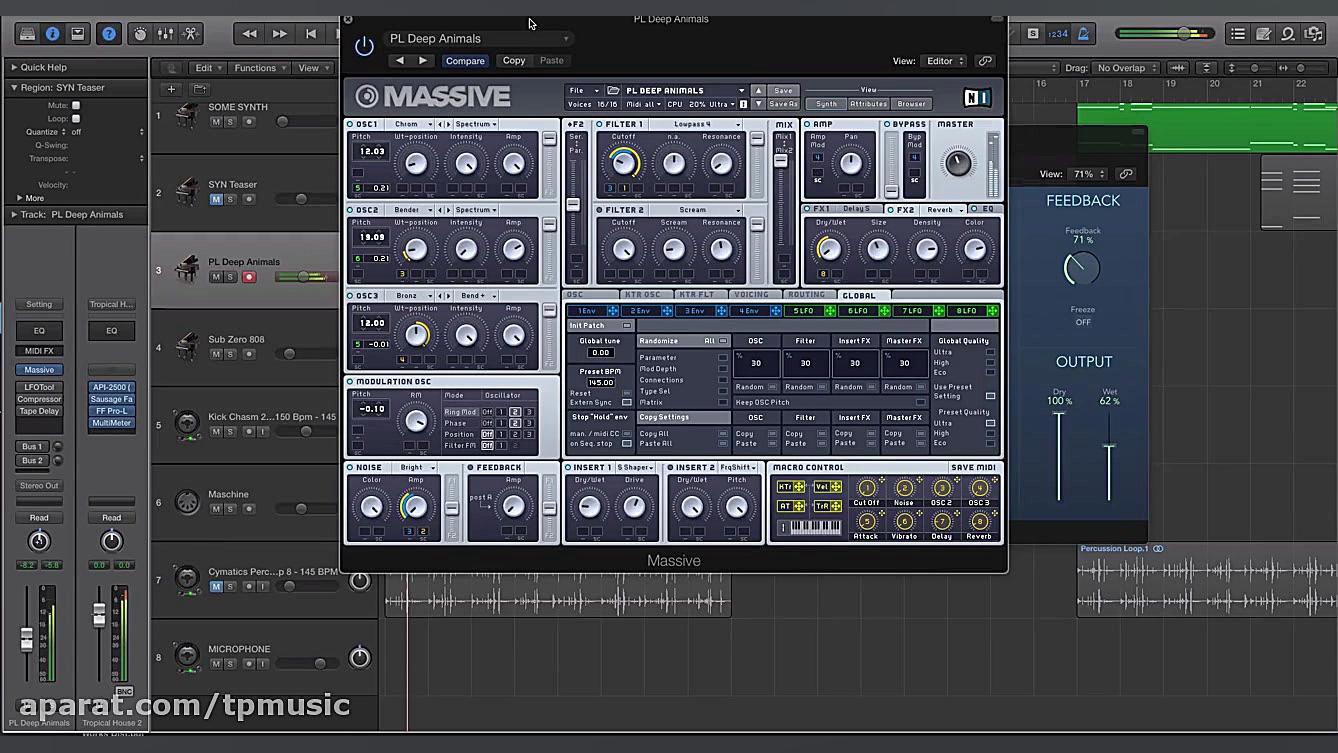Screen dimensions: 1338x753
Task: Click the List Editors icon in top toolbar
Action: (1236, 33)
